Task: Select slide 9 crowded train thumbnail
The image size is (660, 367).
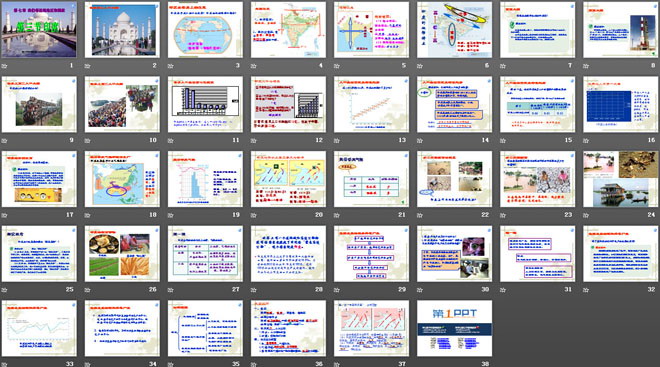Action: (39, 104)
